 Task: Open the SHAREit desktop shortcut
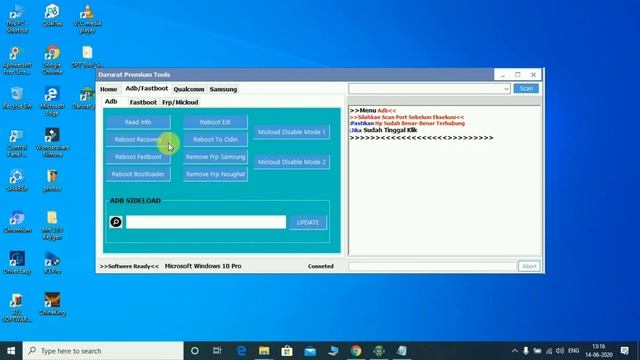point(17,180)
